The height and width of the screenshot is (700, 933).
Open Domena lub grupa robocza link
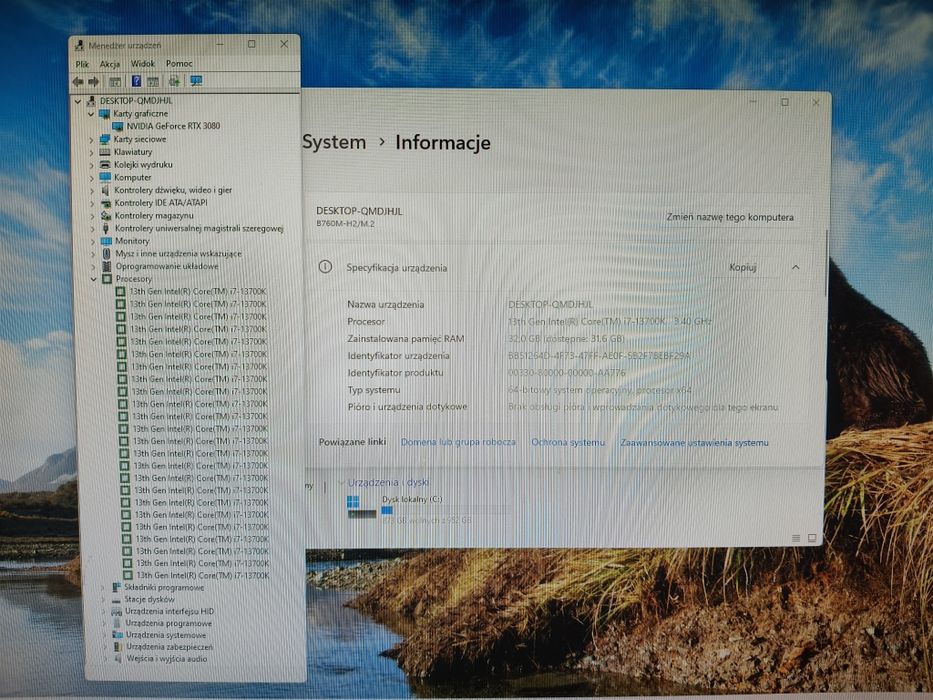(x=458, y=442)
